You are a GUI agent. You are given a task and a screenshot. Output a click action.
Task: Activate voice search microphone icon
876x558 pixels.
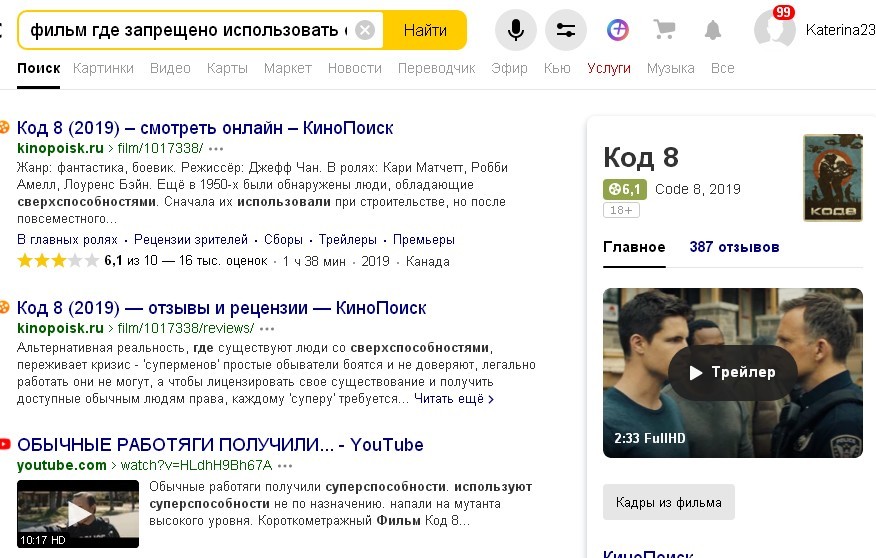pyautogui.click(x=516, y=30)
